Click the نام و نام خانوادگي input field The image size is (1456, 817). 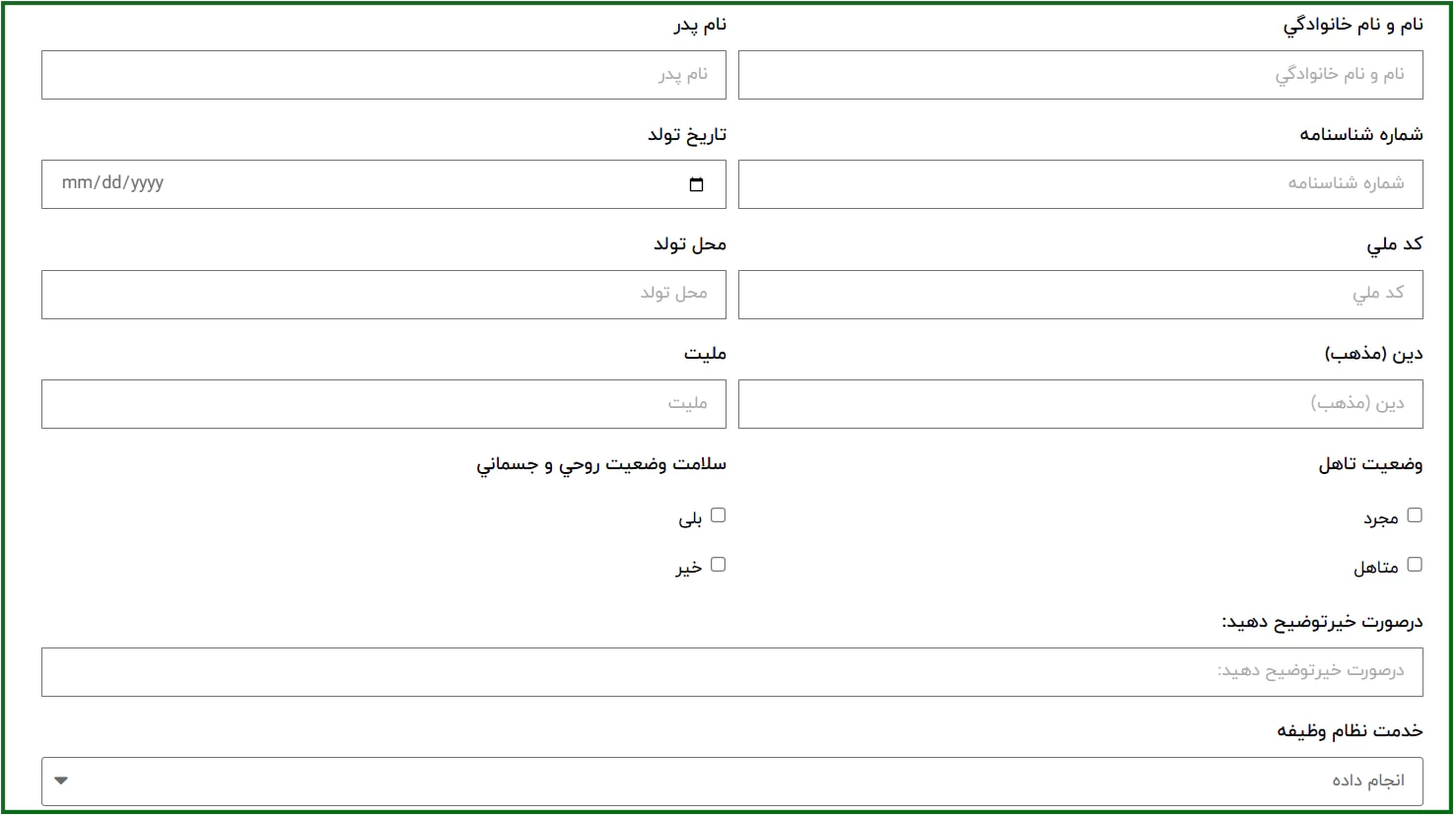coord(1079,75)
